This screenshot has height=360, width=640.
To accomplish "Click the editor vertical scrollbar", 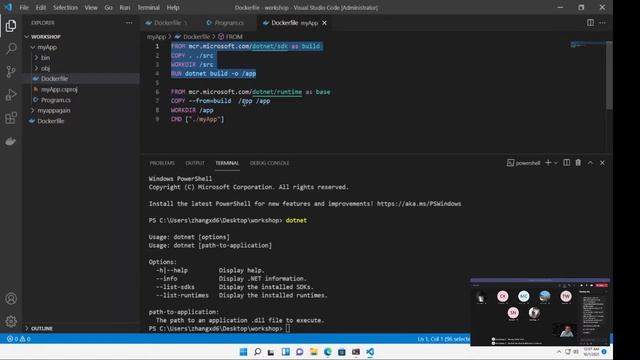I will click(609, 76).
